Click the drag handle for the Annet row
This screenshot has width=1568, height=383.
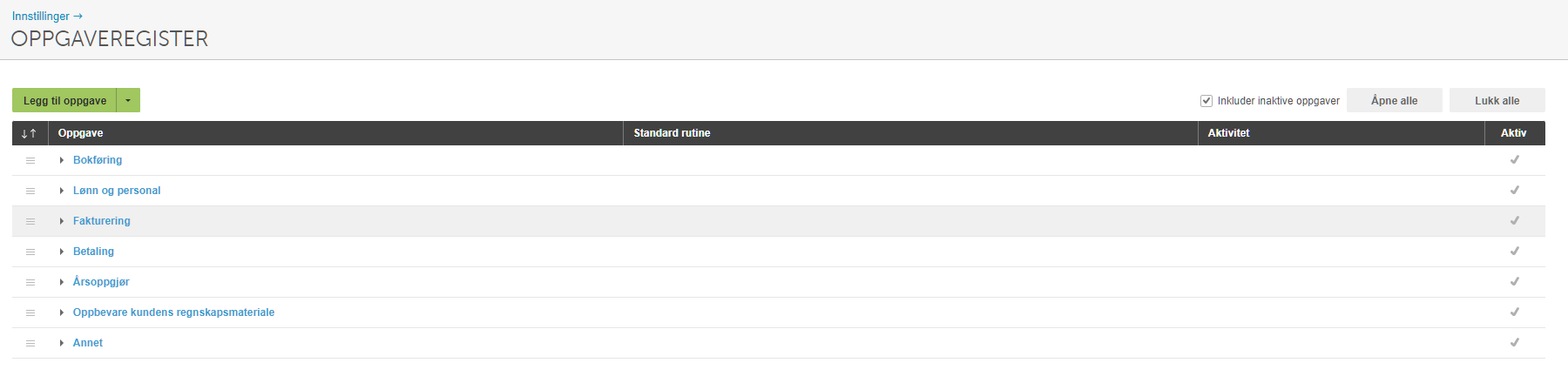30,343
